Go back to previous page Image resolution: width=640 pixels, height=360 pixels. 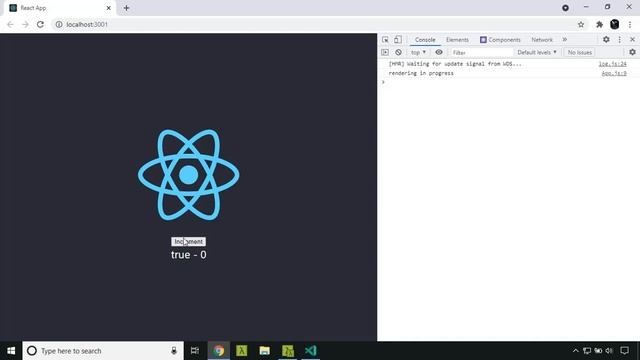(10, 24)
